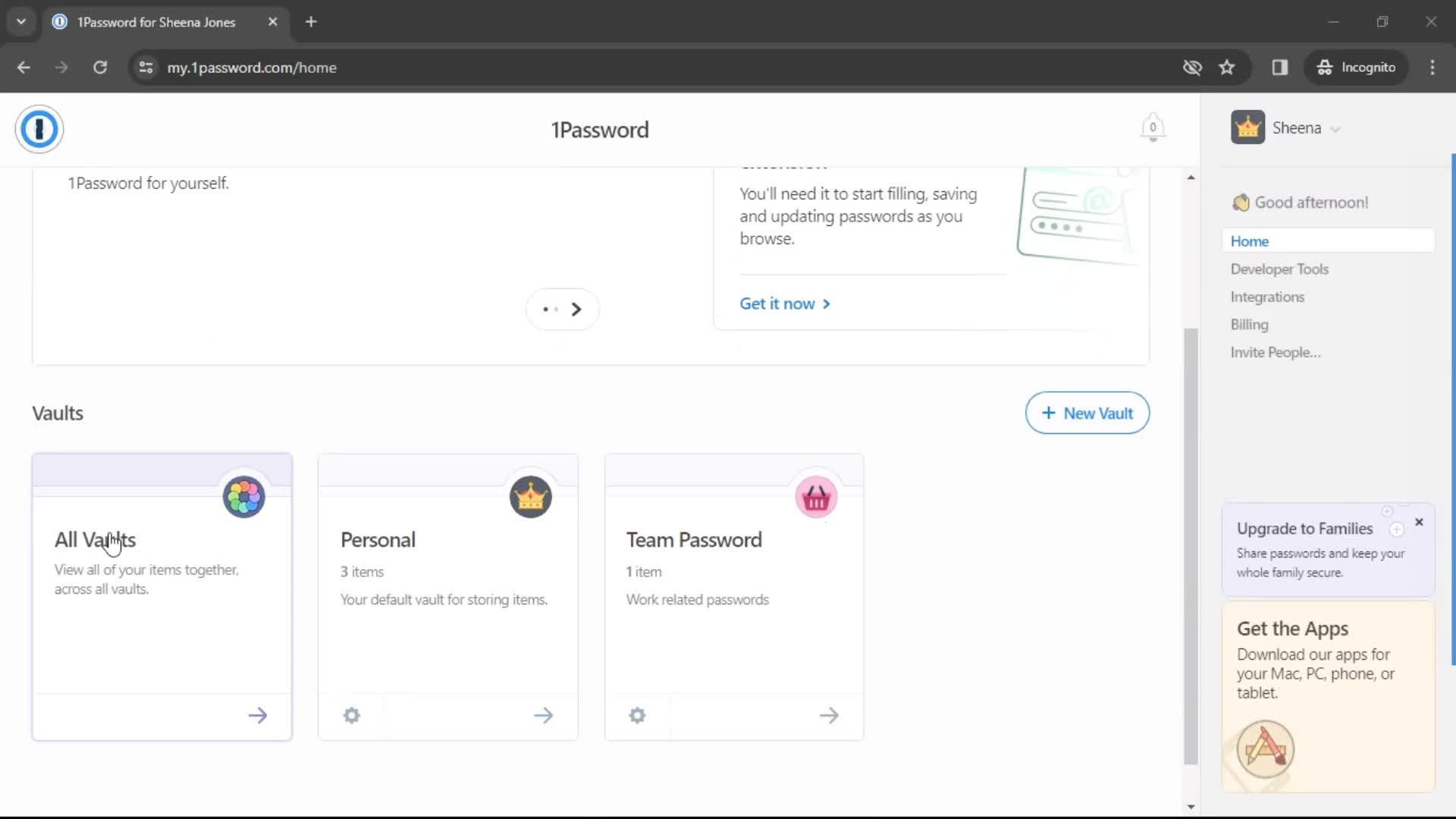Expand the browser tab search dropdown
Screen dimensions: 1456x819
(21, 21)
